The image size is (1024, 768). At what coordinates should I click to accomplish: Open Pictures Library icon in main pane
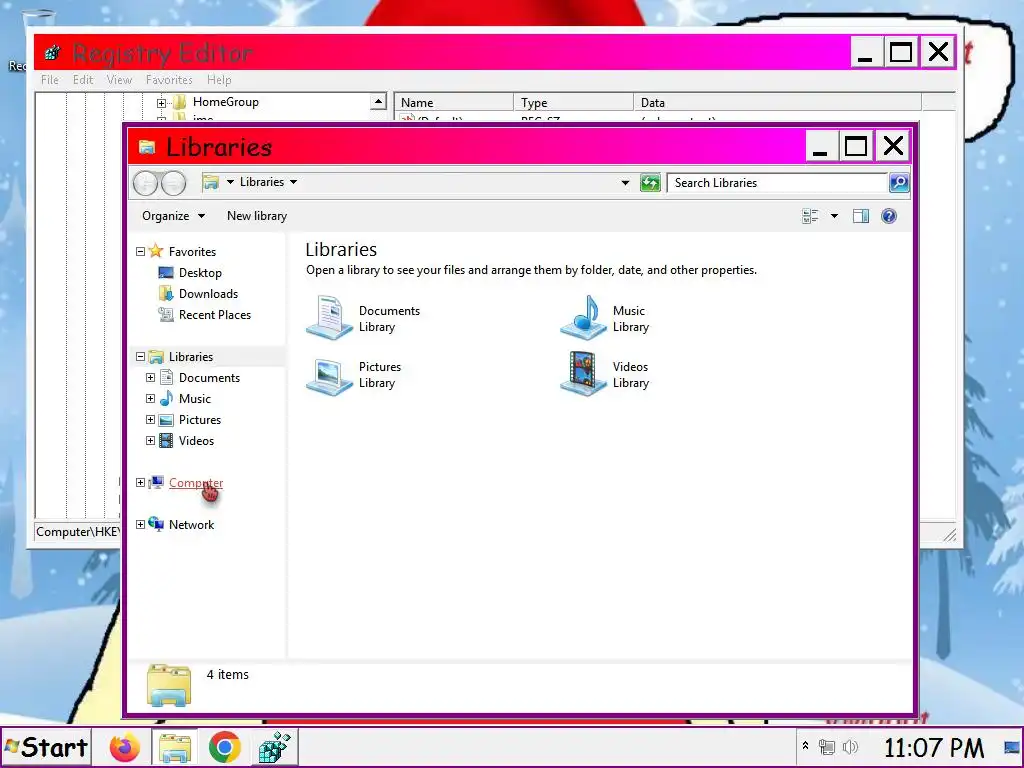329,375
